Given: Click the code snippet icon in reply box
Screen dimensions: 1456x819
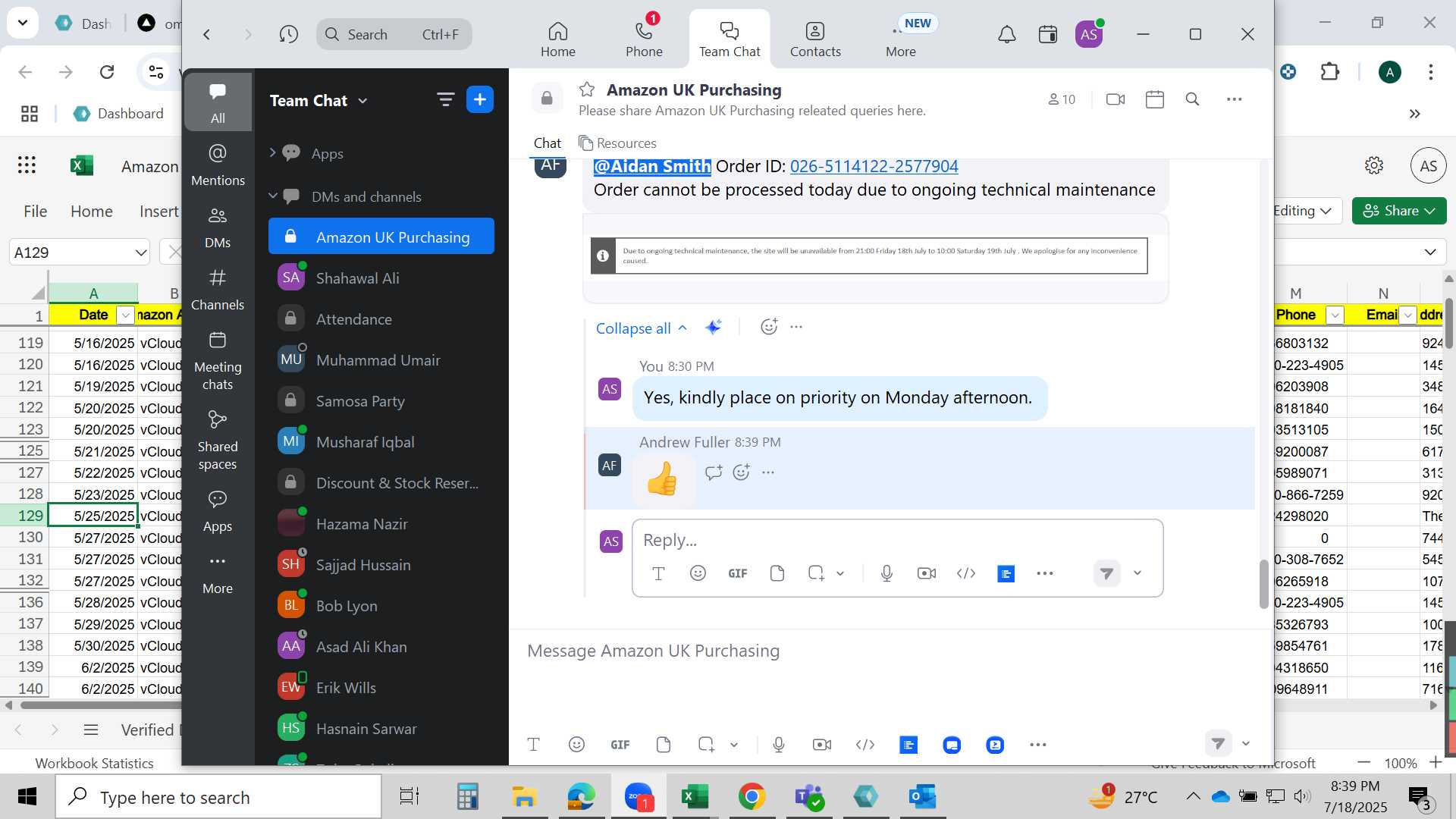Looking at the screenshot, I should coord(966,573).
